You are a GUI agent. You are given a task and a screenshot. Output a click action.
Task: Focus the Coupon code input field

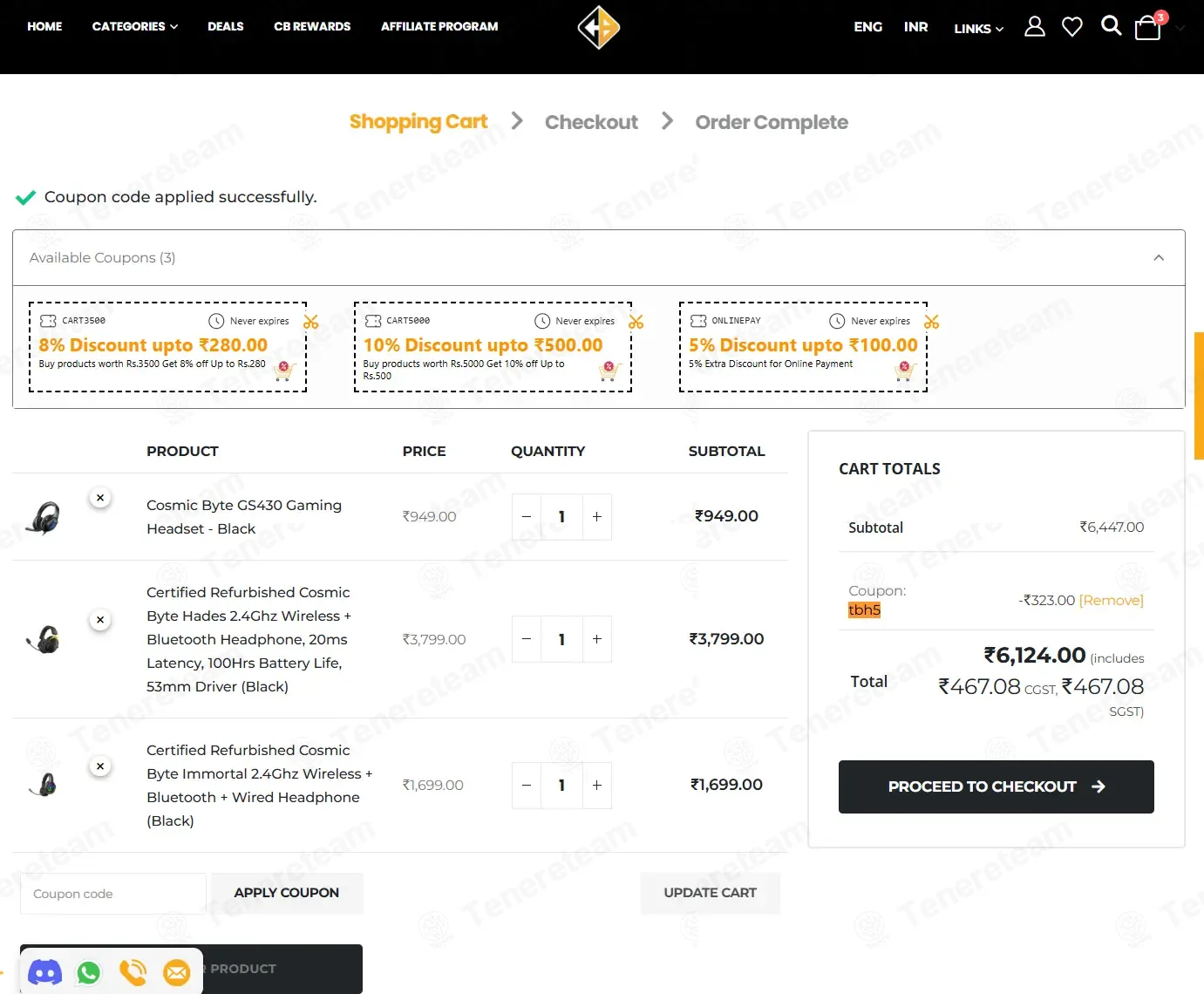(113, 894)
